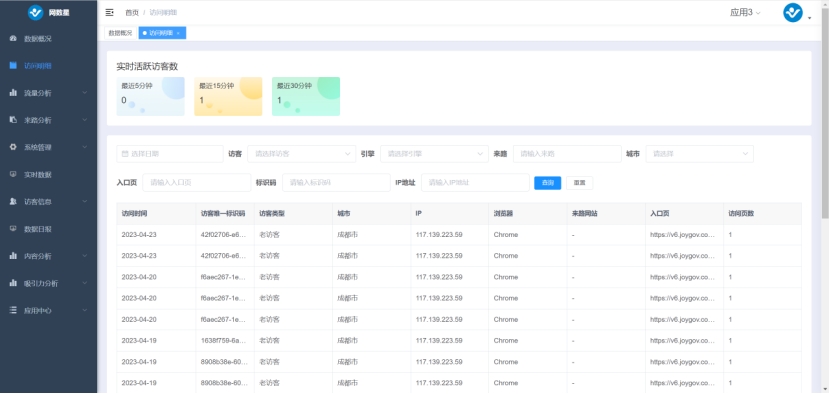This screenshot has height=394, width=830.
Task: Click the 来路分析 icon in sidebar
Action: (x=13, y=120)
